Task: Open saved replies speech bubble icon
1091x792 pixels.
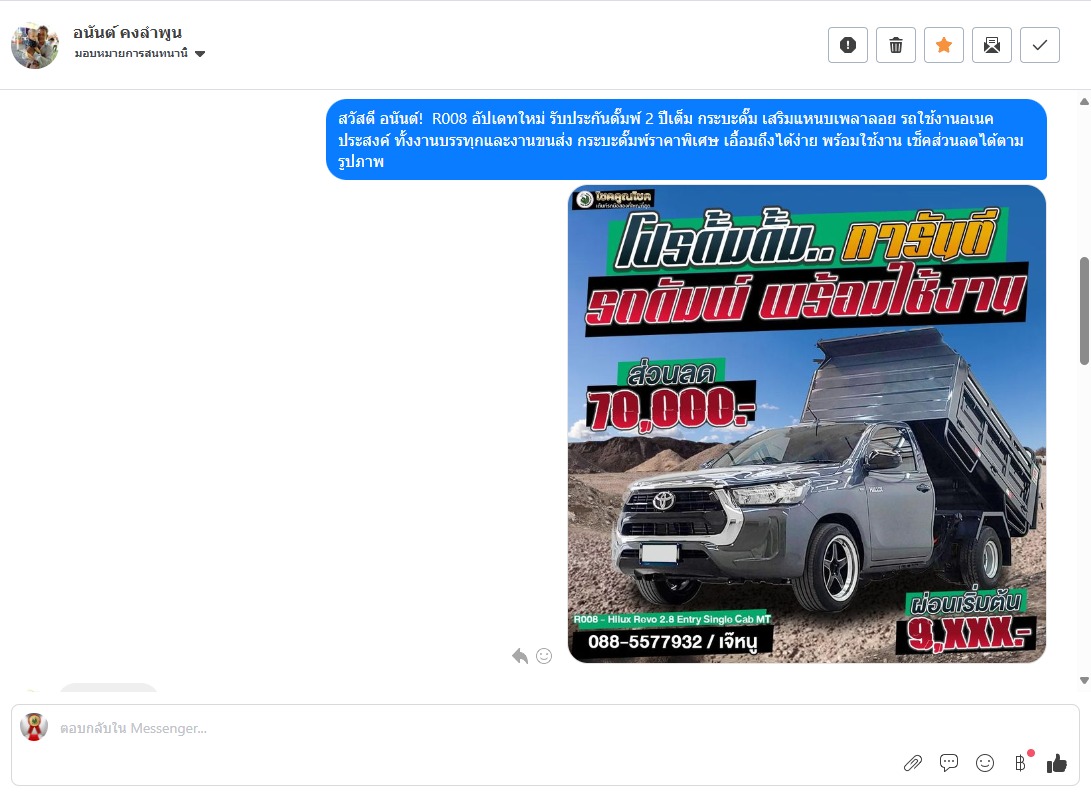Action: [948, 763]
